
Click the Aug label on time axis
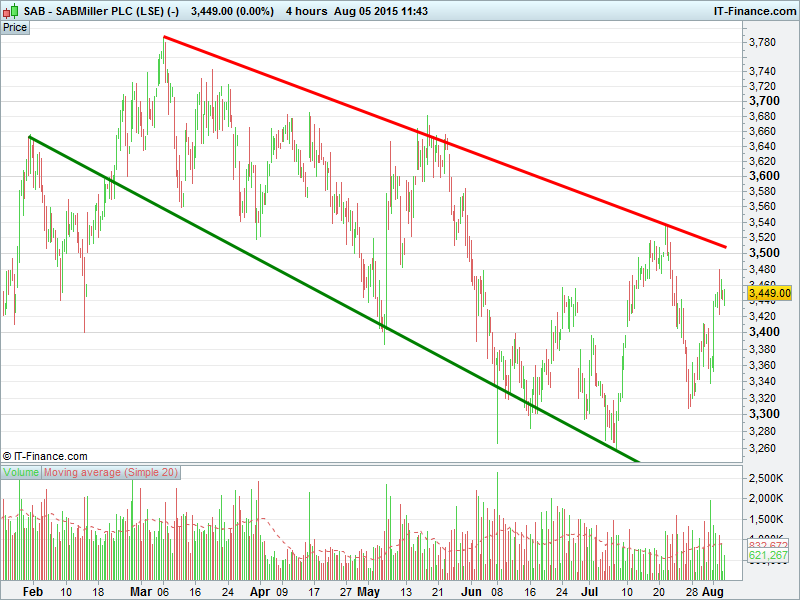coord(713,592)
